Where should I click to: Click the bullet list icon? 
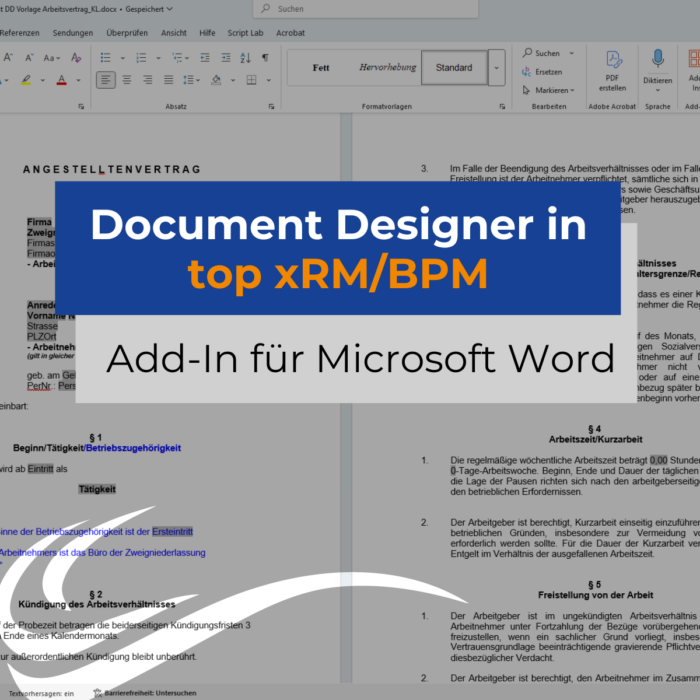(x=106, y=57)
